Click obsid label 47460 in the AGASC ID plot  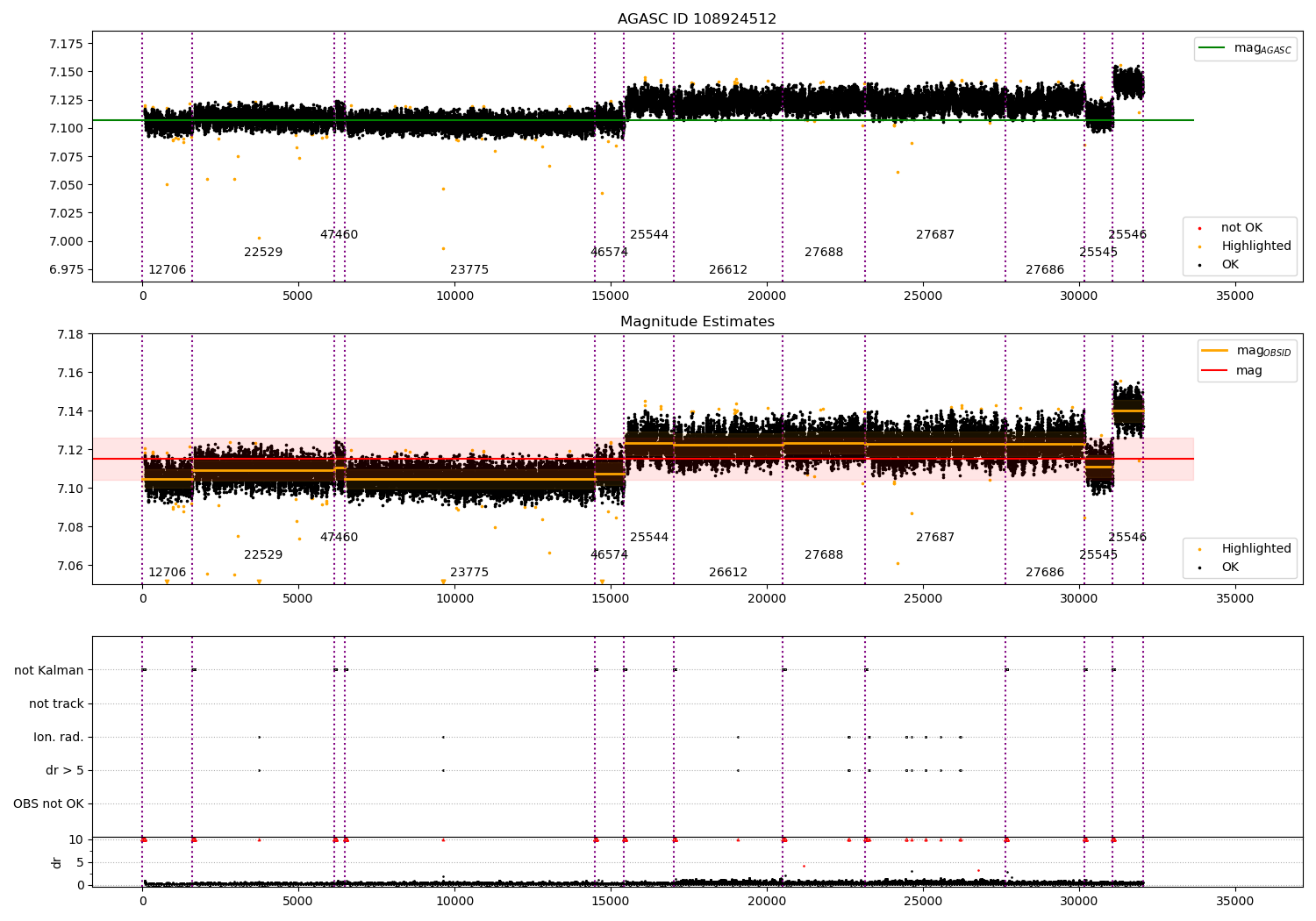click(339, 235)
